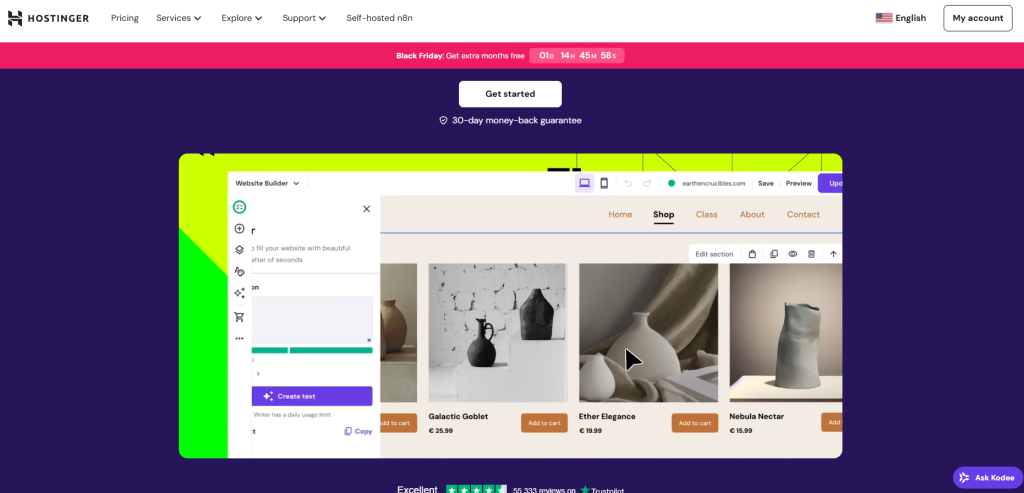Select the Class tab in demo site
This screenshot has width=1024, height=493.
click(707, 214)
